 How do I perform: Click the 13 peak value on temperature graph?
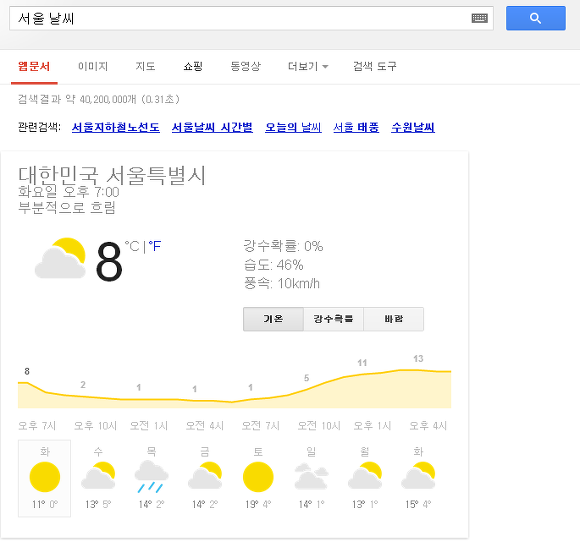click(x=418, y=359)
